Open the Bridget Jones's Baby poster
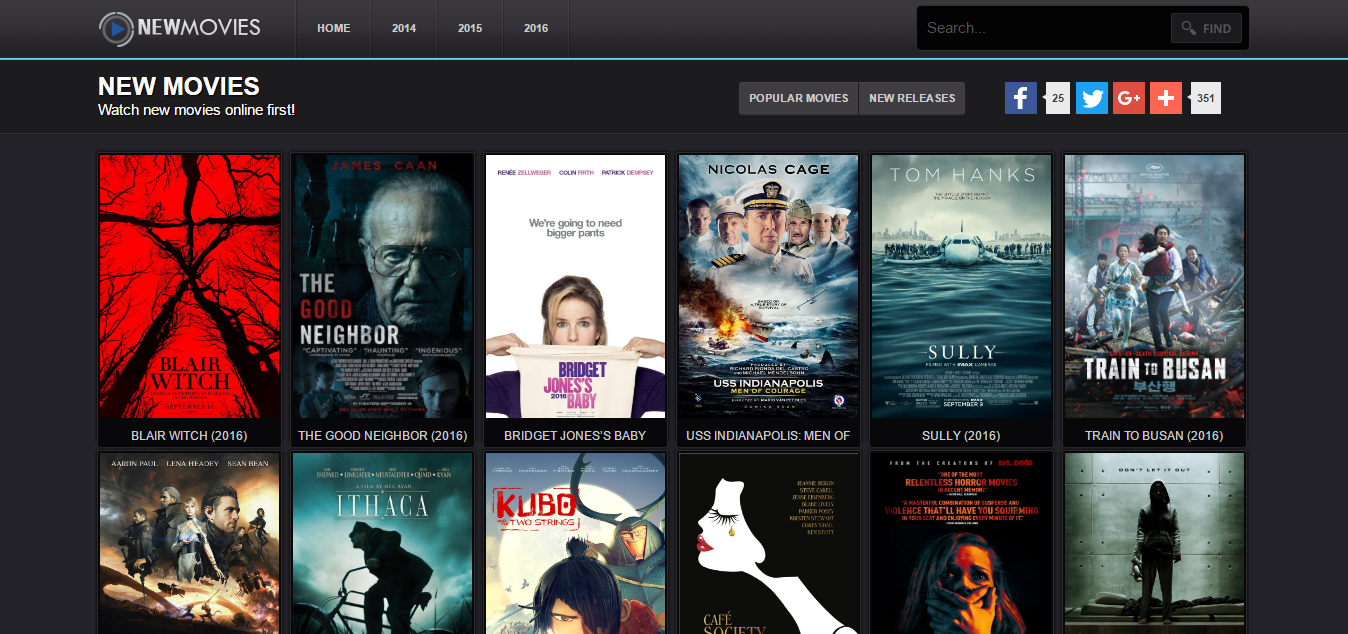 coord(576,286)
